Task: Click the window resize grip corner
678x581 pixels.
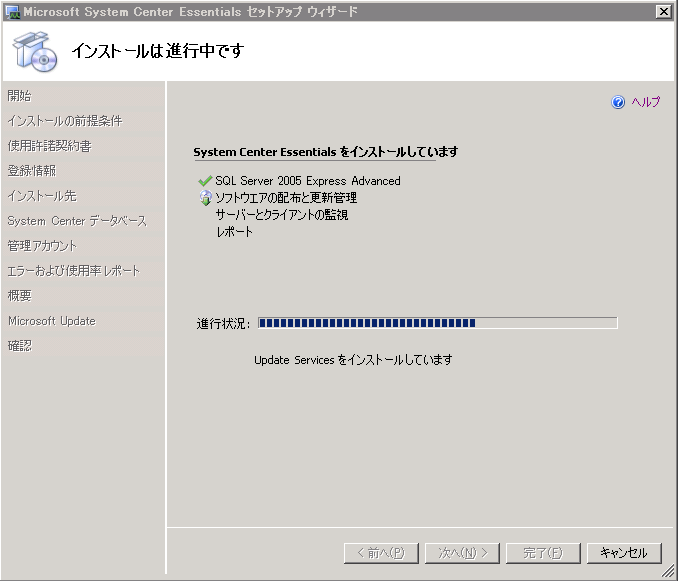Action: (668, 572)
